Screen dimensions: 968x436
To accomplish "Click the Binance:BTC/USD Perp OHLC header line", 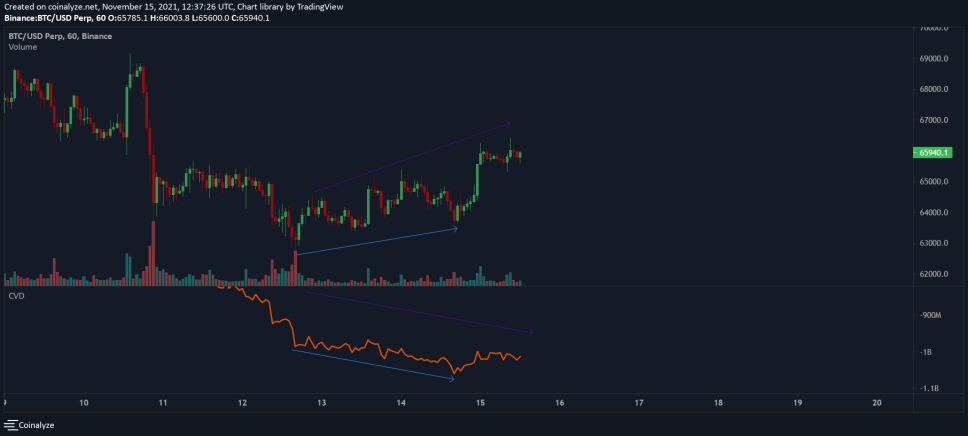I will point(136,18).
